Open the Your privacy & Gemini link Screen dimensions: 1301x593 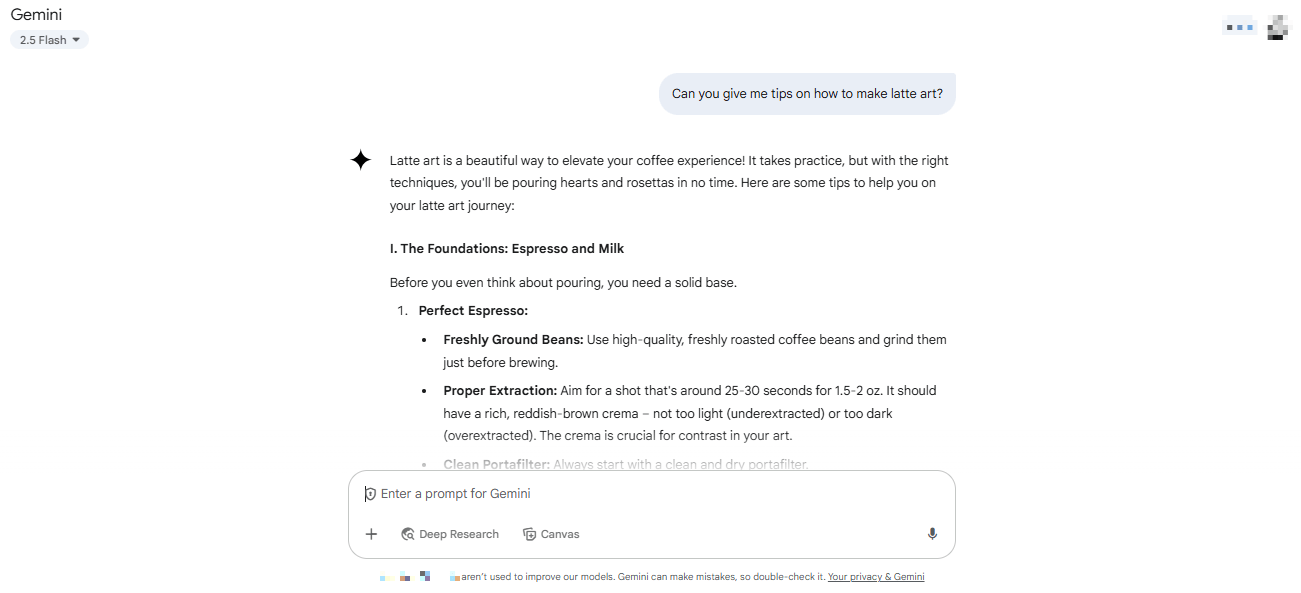pos(876,577)
